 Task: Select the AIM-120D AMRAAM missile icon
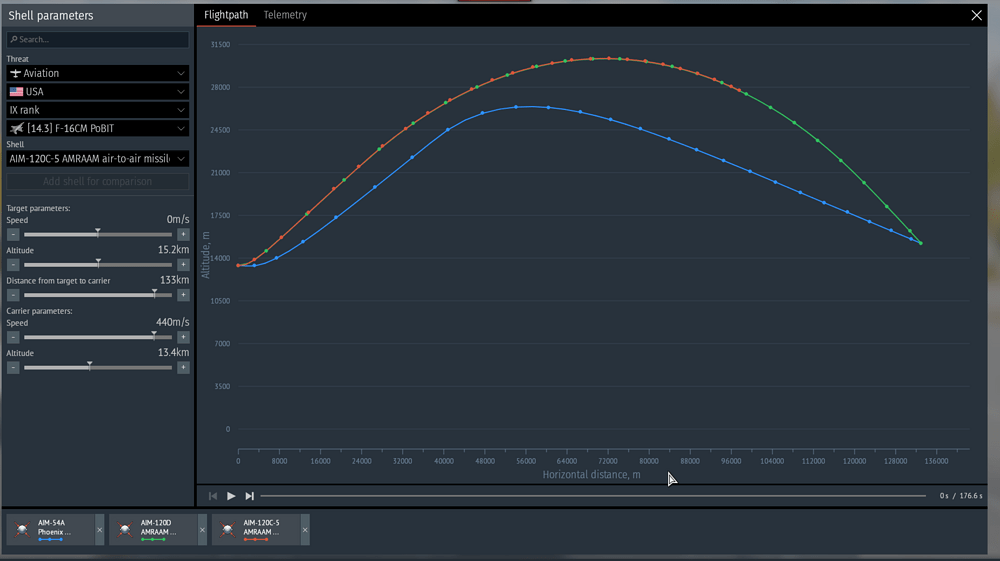(125, 529)
